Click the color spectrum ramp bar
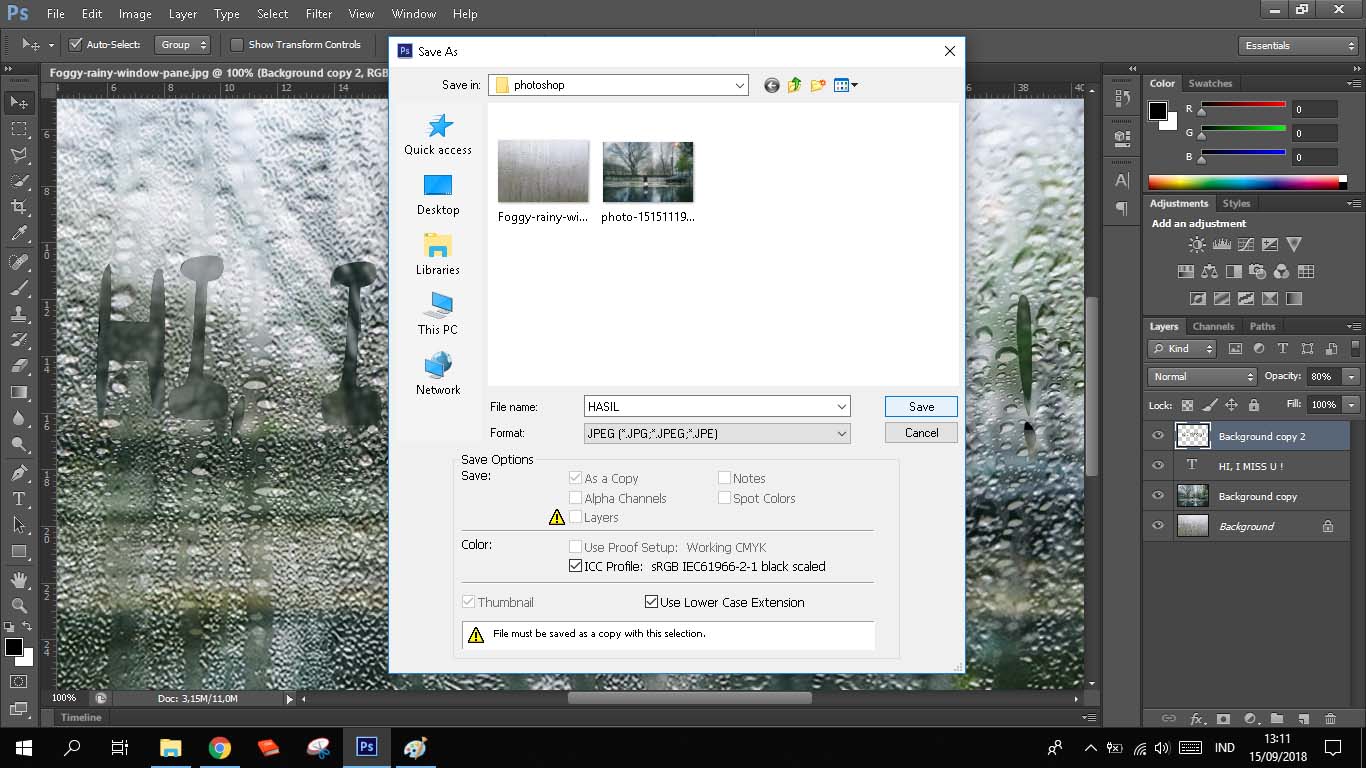 click(1243, 182)
